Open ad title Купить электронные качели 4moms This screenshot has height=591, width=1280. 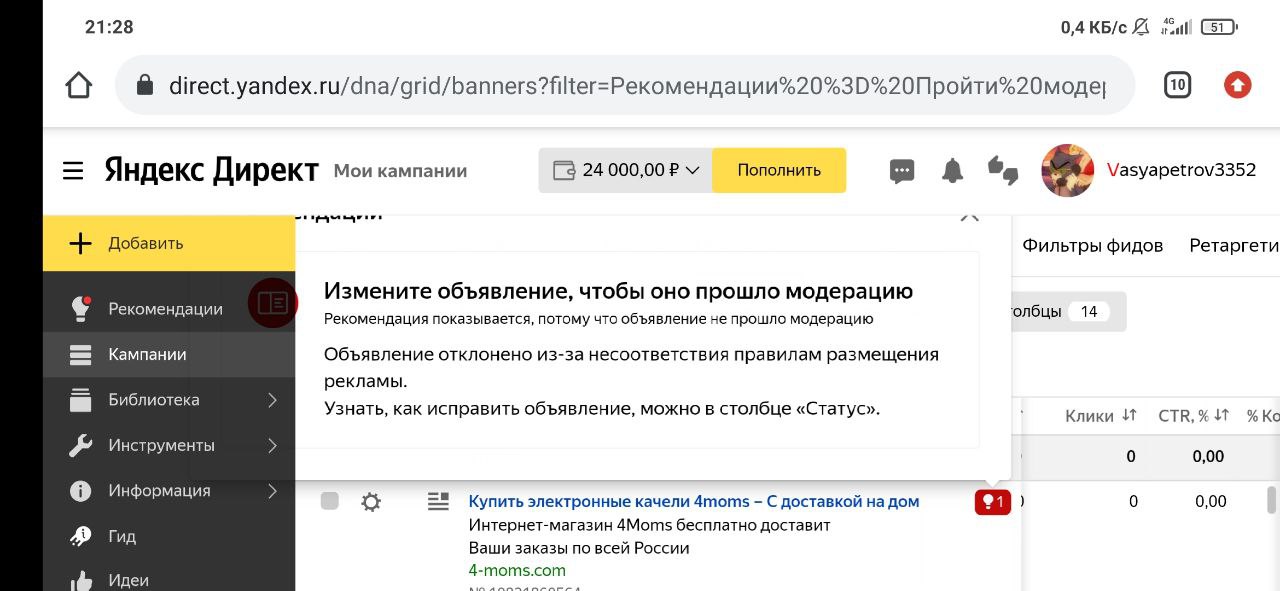[x=694, y=501]
